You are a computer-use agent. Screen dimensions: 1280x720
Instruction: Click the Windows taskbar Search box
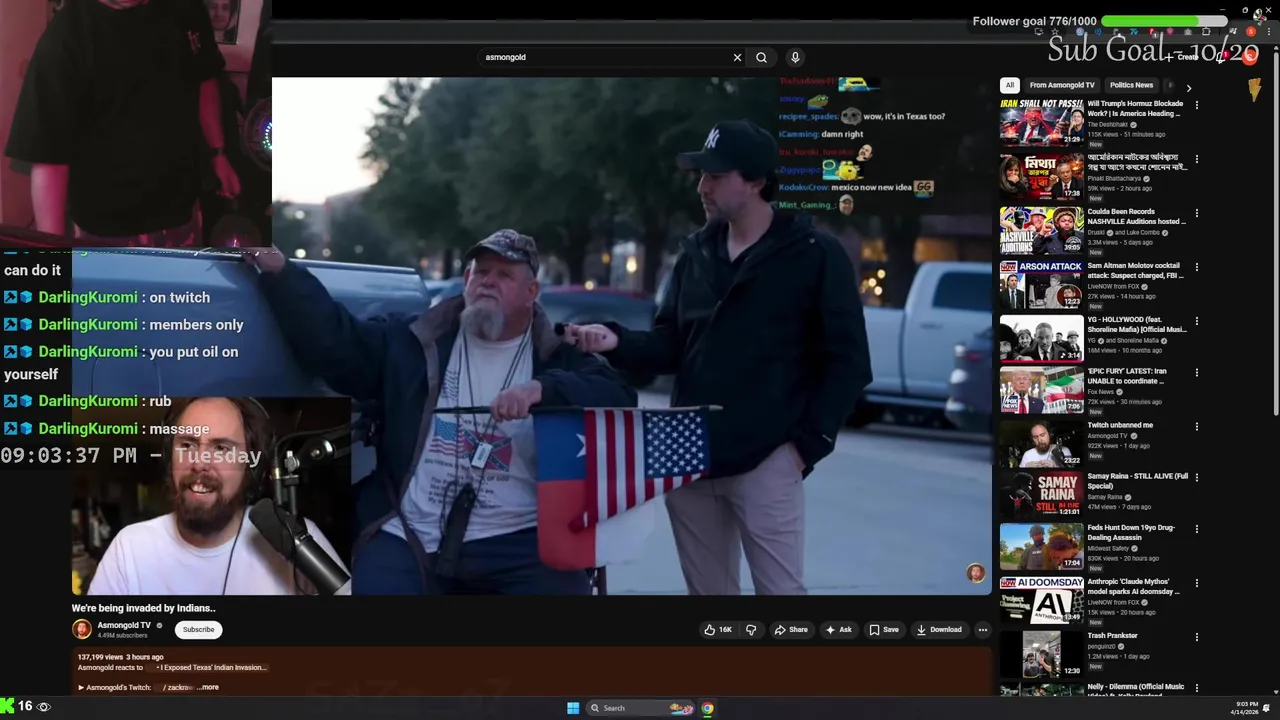(x=640, y=708)
